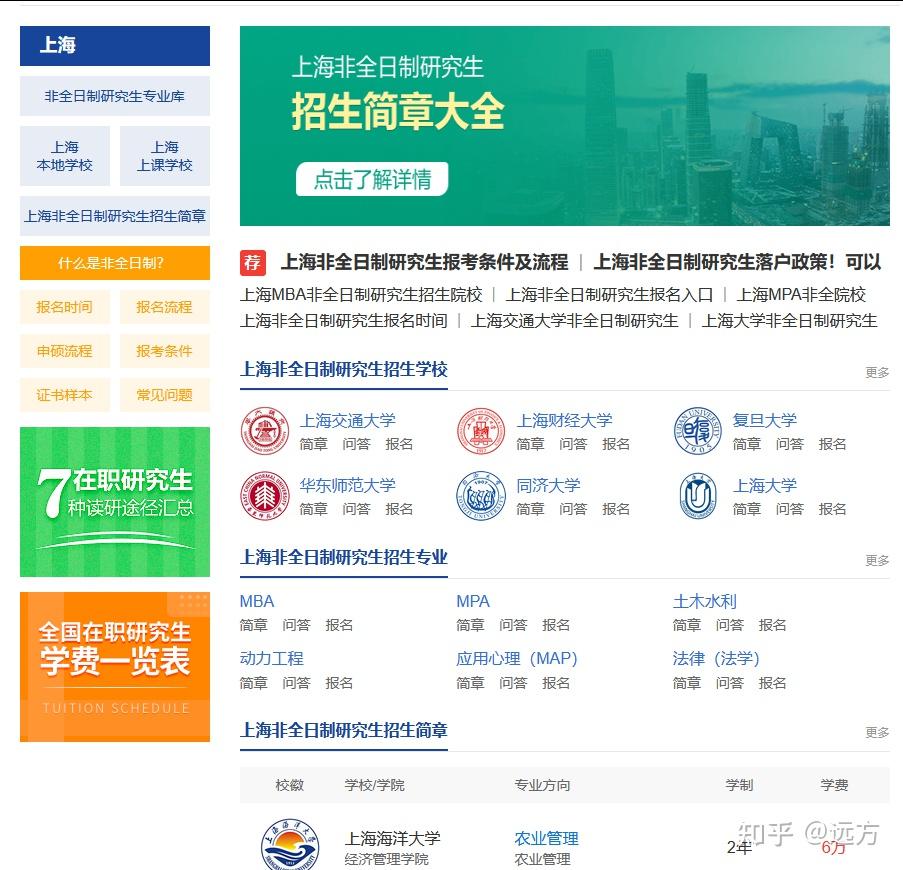Click the Shanghai University logo
Screen dimensions: 903x870
(x=697, y=496)
